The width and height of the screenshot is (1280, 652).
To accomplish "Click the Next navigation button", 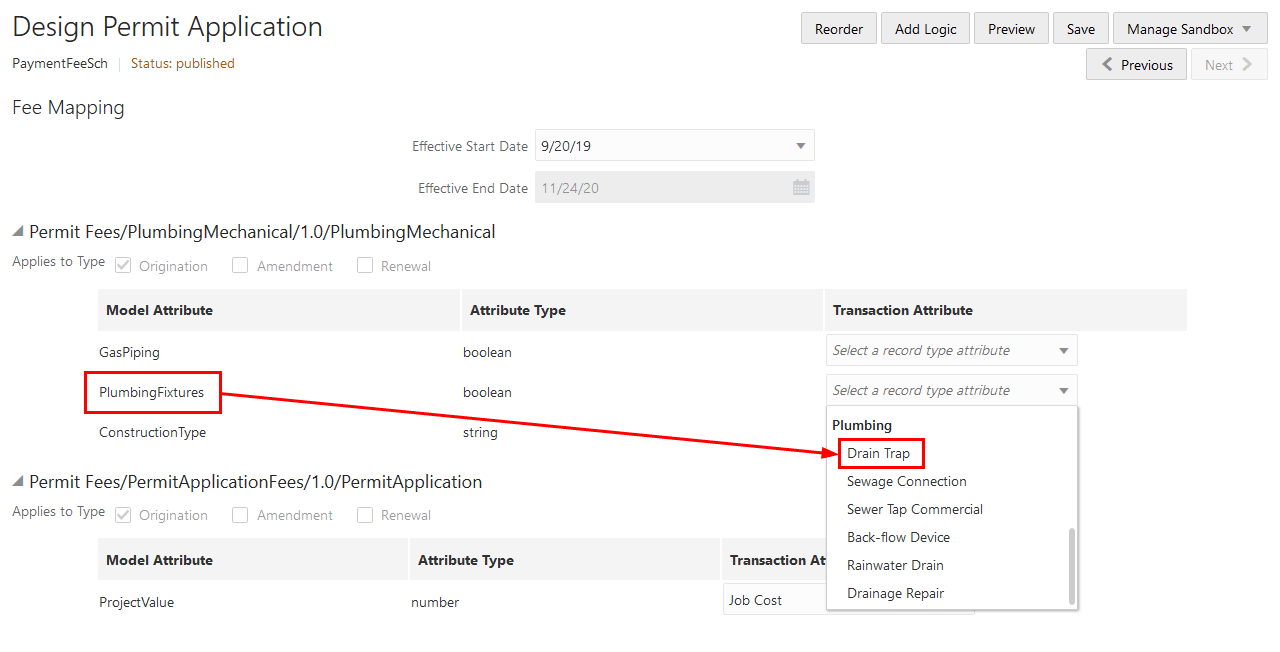I will pos(1228,64).
